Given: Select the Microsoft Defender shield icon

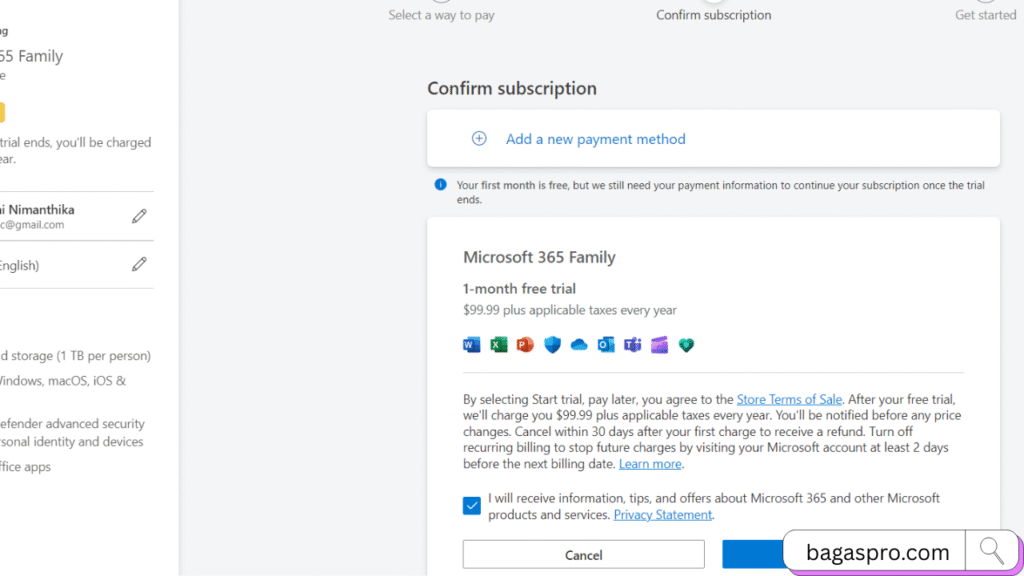Looking at the screenshot, I should 552,344.
